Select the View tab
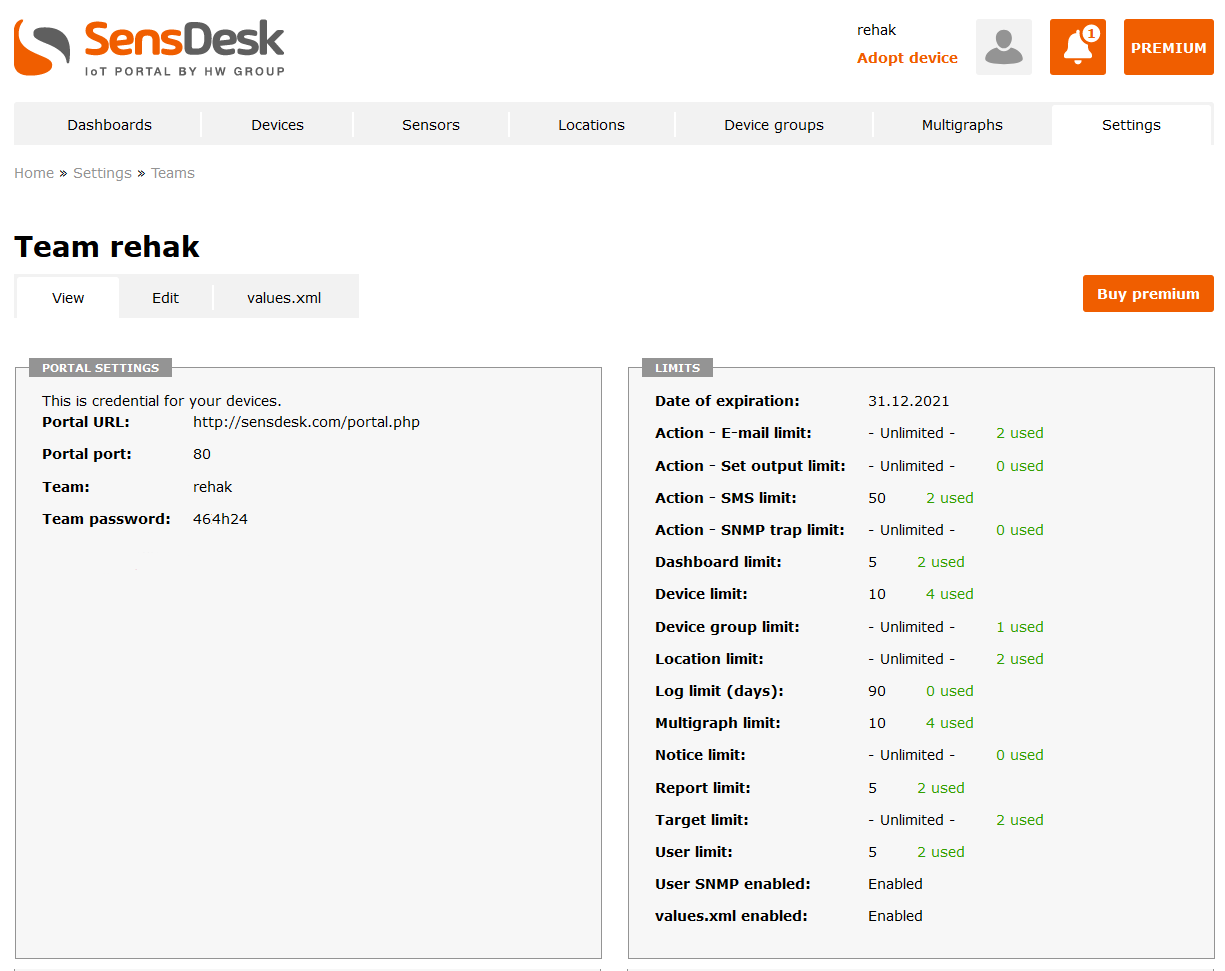Image resolution: width=1225 pixels, height=971 pixels. tap(68, 298)
